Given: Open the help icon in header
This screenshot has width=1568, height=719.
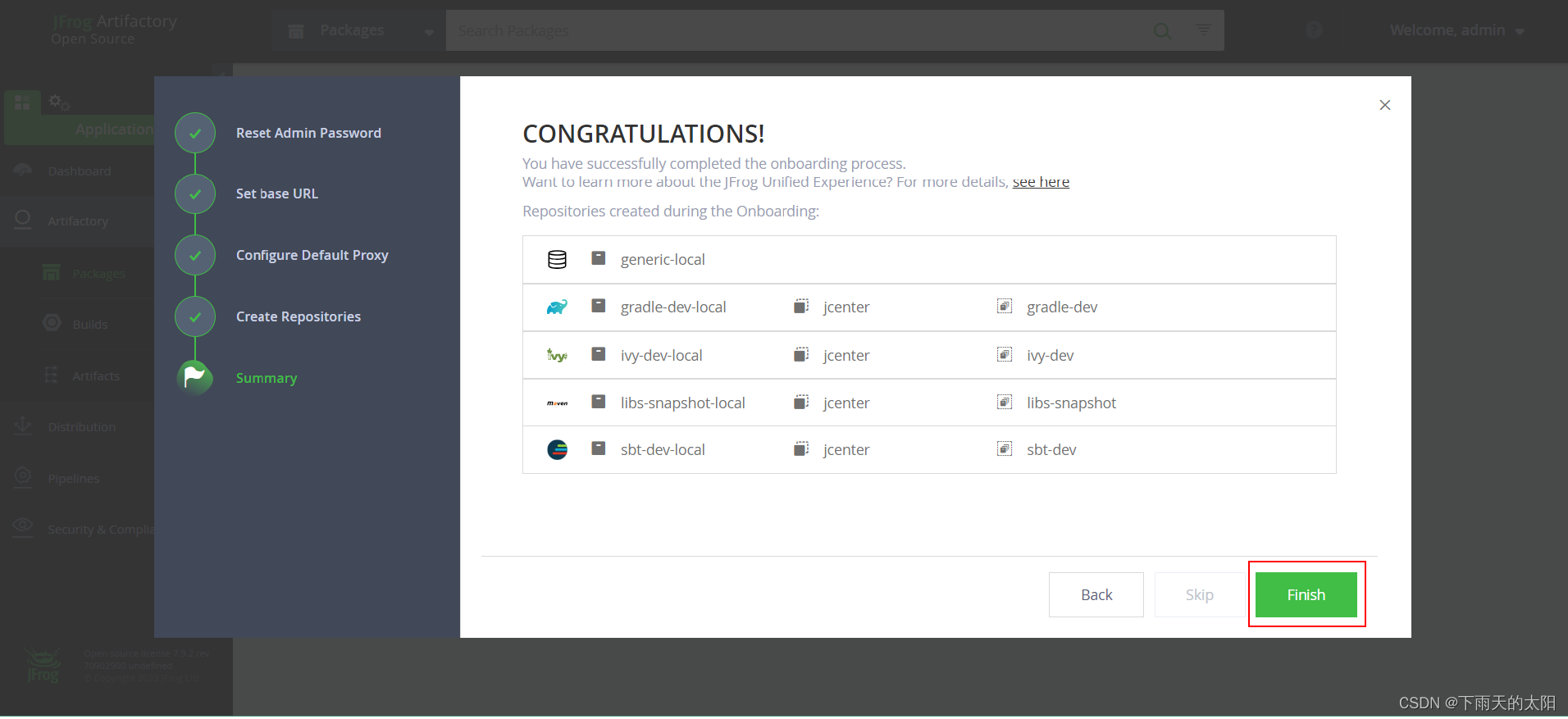Looking at the screenshot, I should 1315,30.
